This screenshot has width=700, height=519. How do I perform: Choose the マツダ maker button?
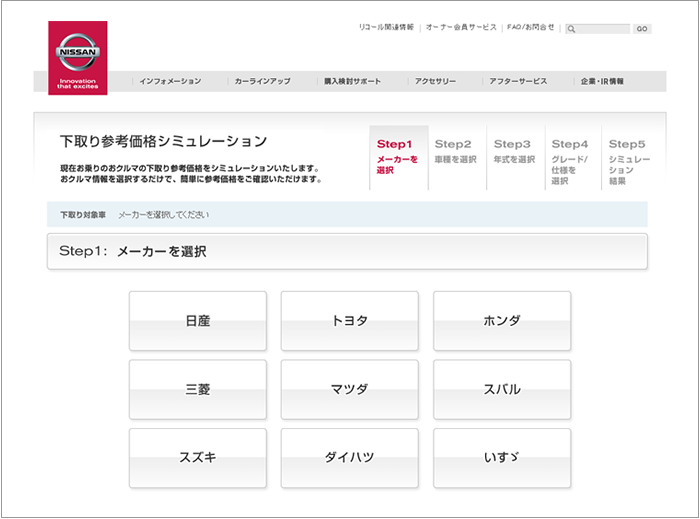[349, 389]
